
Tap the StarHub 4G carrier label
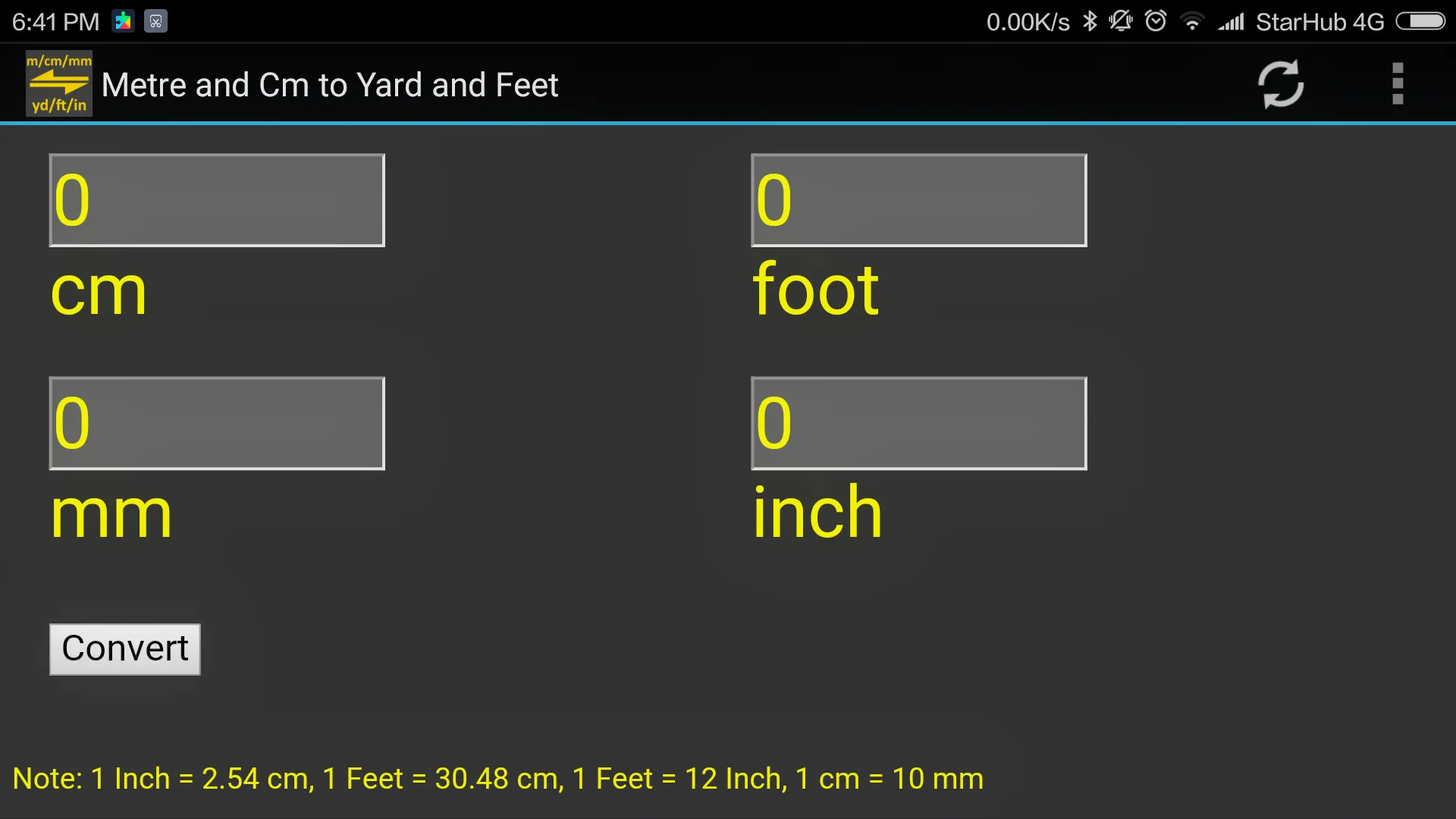(1319, 21)
